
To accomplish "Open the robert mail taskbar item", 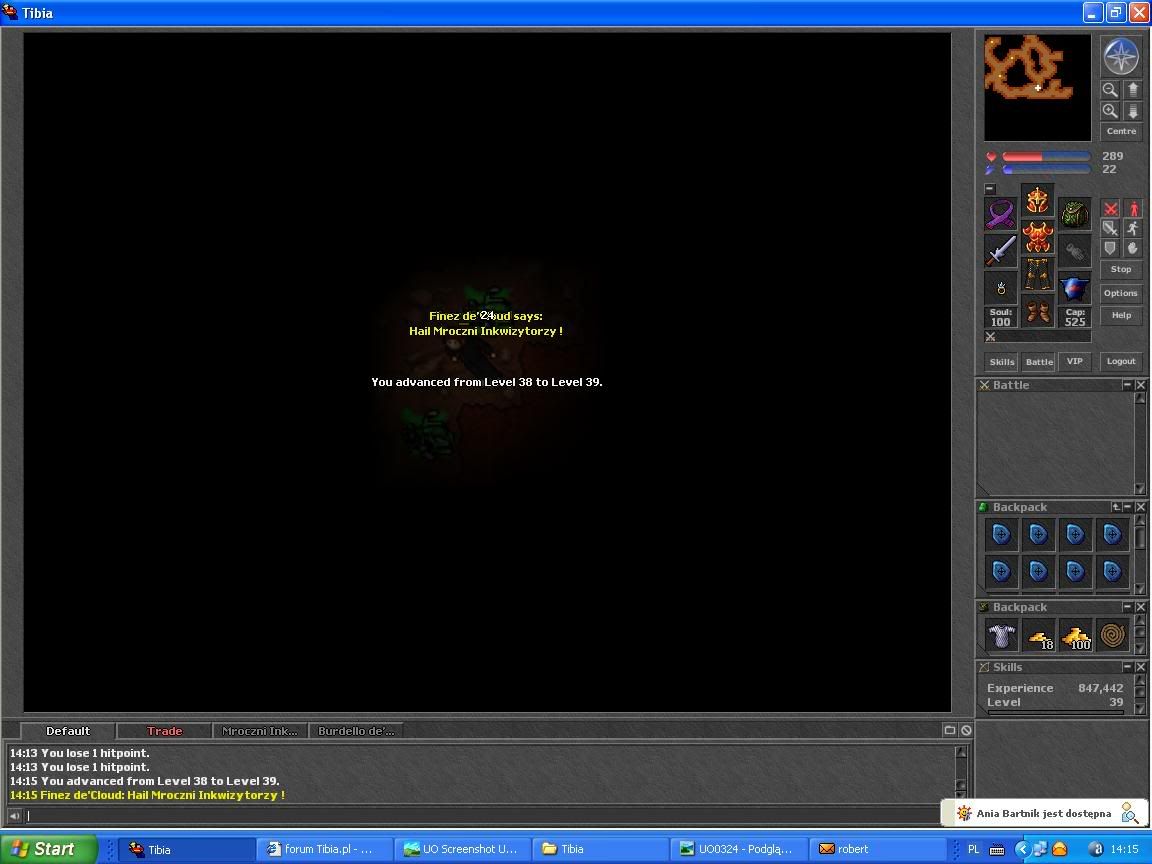I will coord(877,849).
